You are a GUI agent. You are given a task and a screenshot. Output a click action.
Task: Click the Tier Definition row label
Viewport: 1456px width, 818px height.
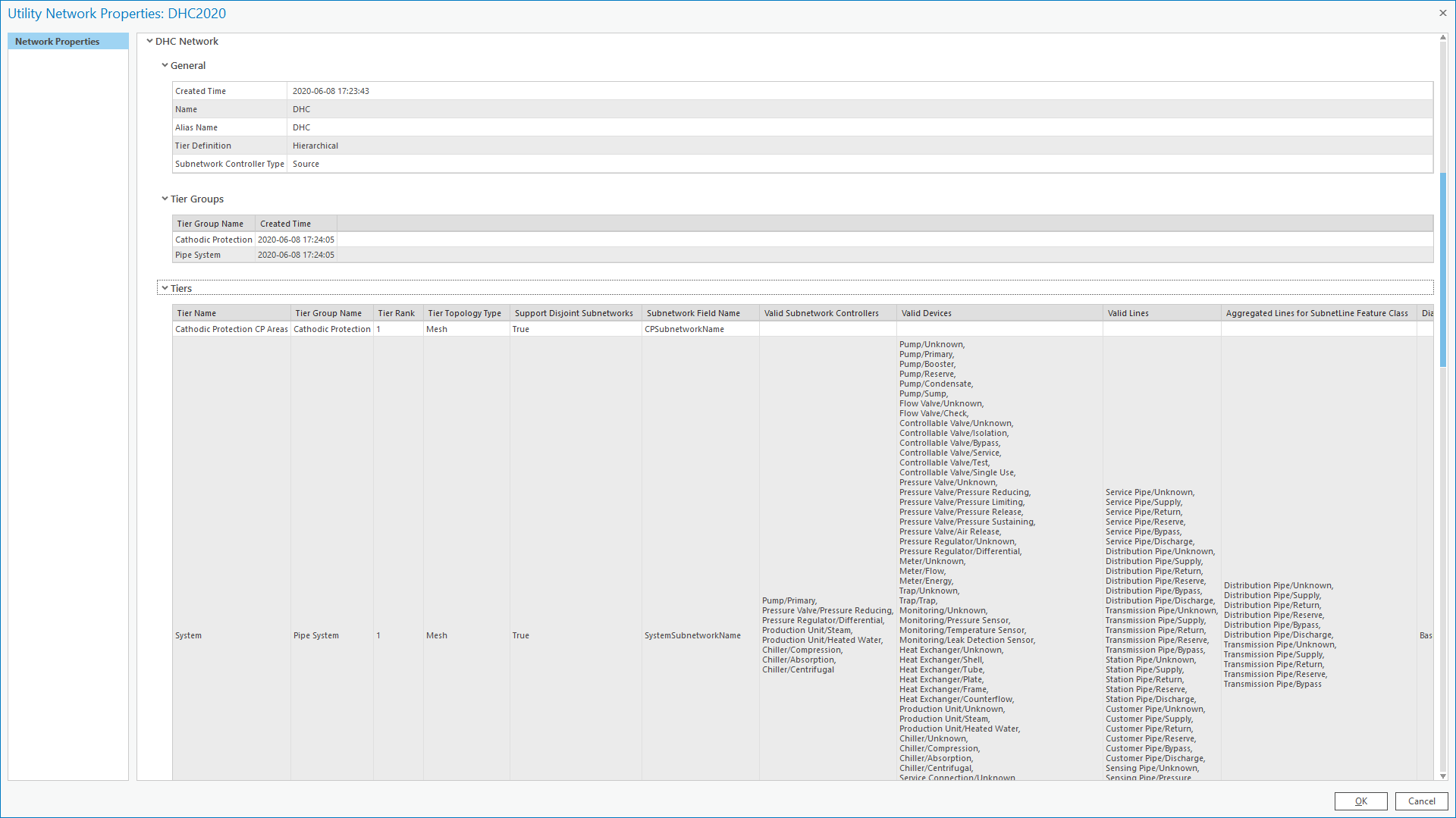tap(203, 146)
